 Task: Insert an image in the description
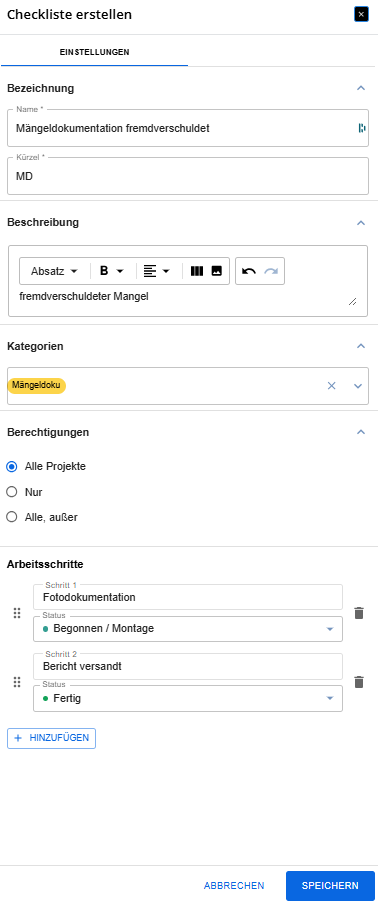click(x=216, y=271)
